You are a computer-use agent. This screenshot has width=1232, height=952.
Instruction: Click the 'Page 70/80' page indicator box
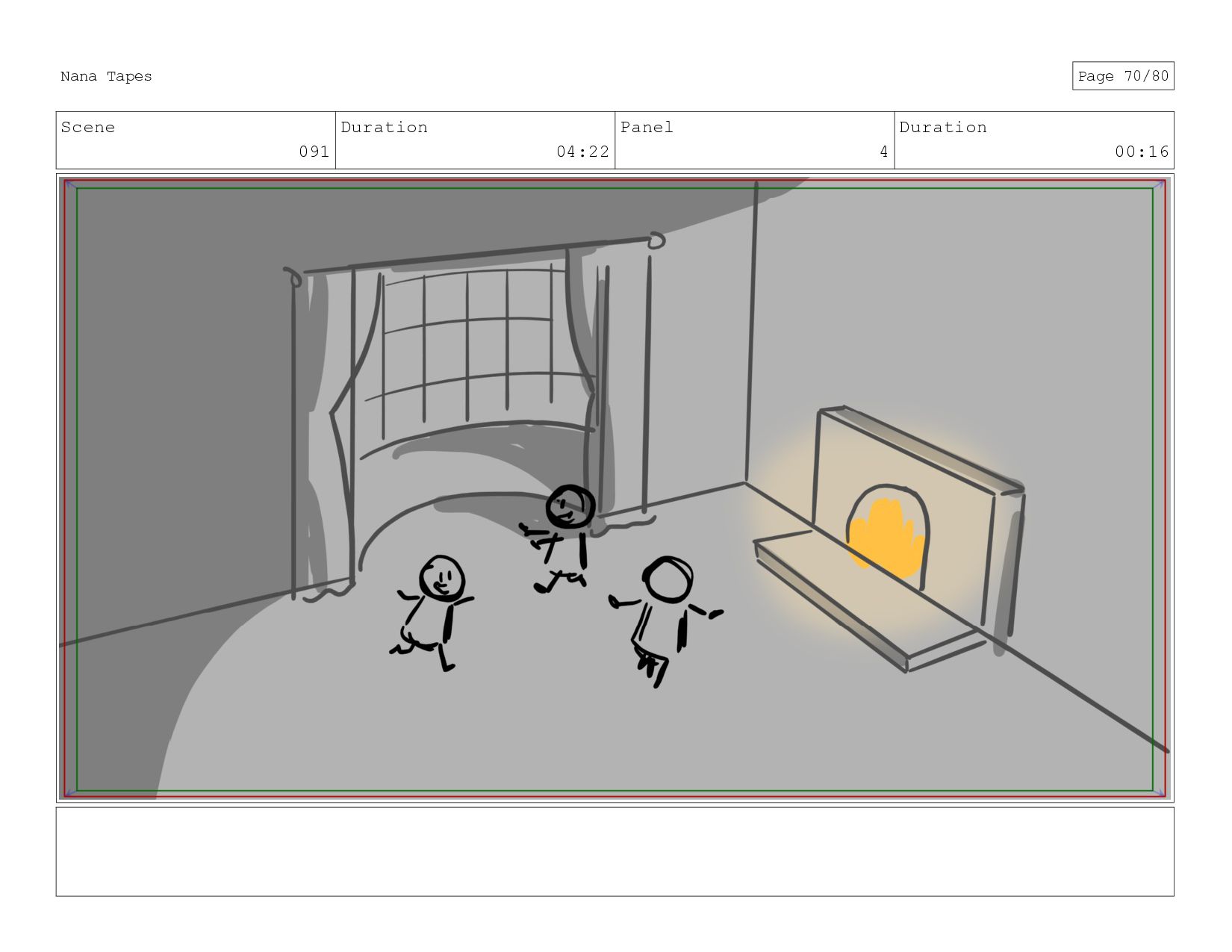point(1123,76)
